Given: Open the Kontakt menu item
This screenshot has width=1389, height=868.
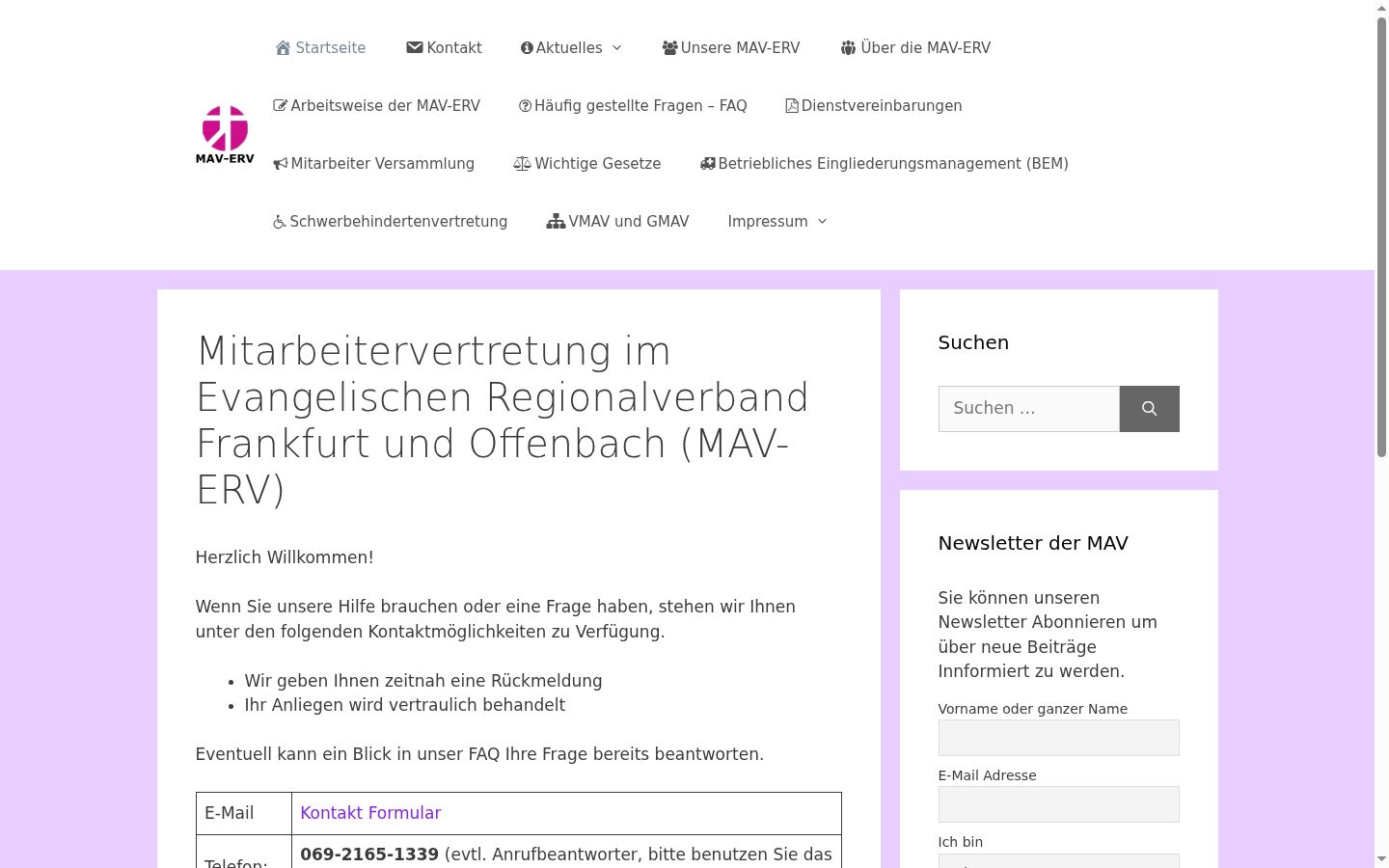Looking at the screenshot, I should (x=444, y=48).
